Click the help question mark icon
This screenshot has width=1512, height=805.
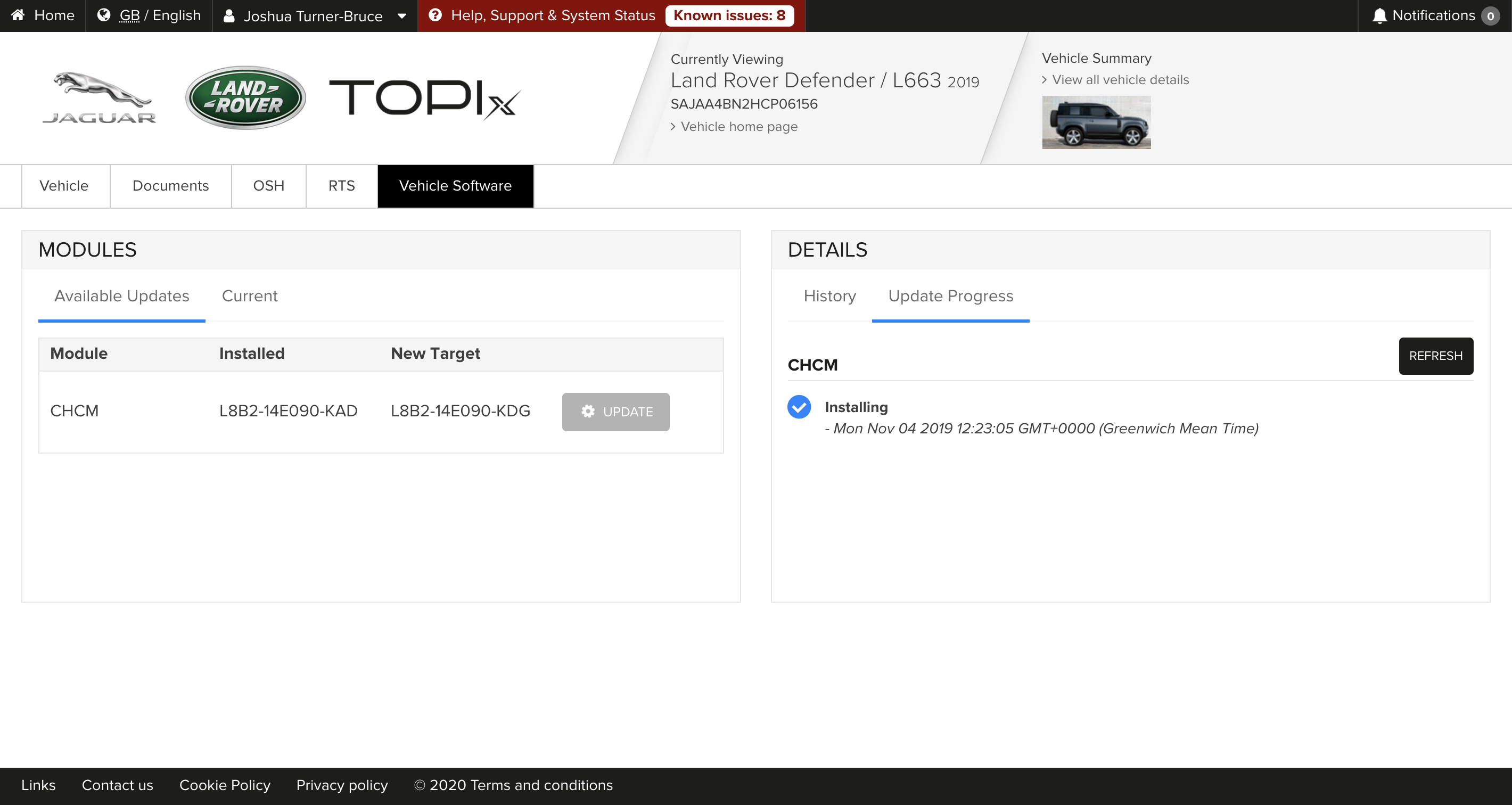click(435, 15)
